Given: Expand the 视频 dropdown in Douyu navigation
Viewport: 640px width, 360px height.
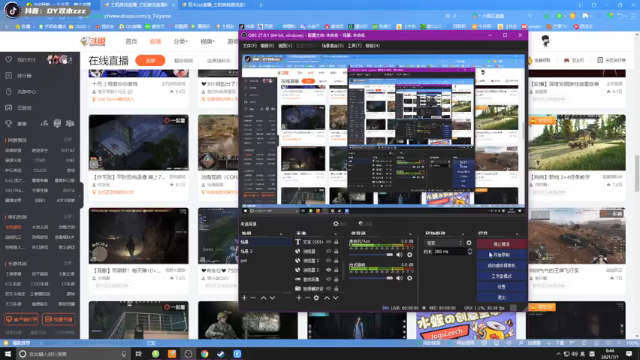Looking at the screenshot, I should point(207,41).
